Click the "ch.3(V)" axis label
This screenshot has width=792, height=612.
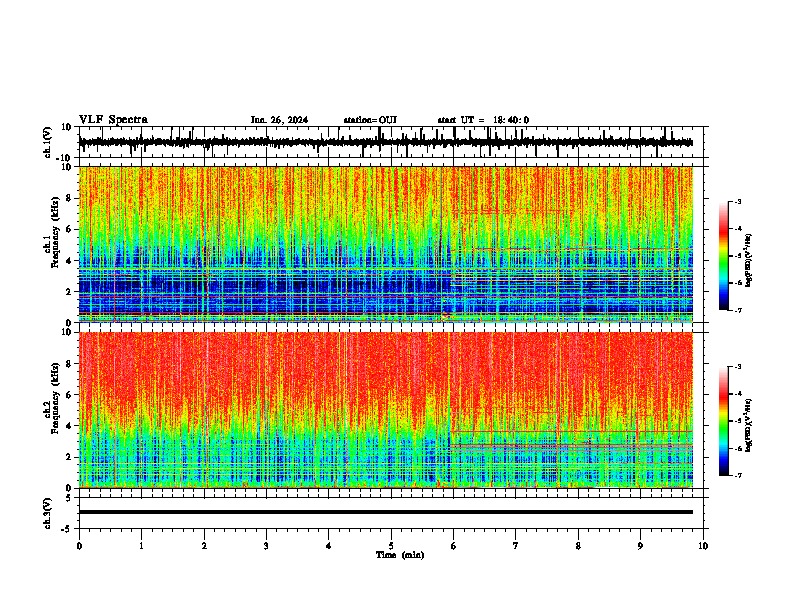48,514
